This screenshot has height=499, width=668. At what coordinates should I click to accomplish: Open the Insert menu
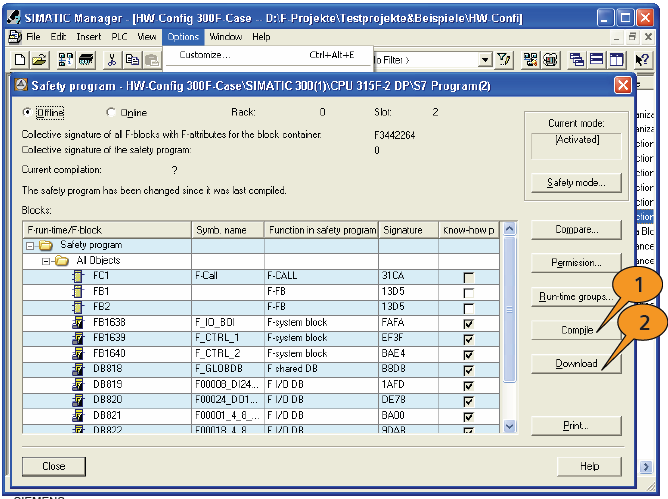click(x=89, y=37)
